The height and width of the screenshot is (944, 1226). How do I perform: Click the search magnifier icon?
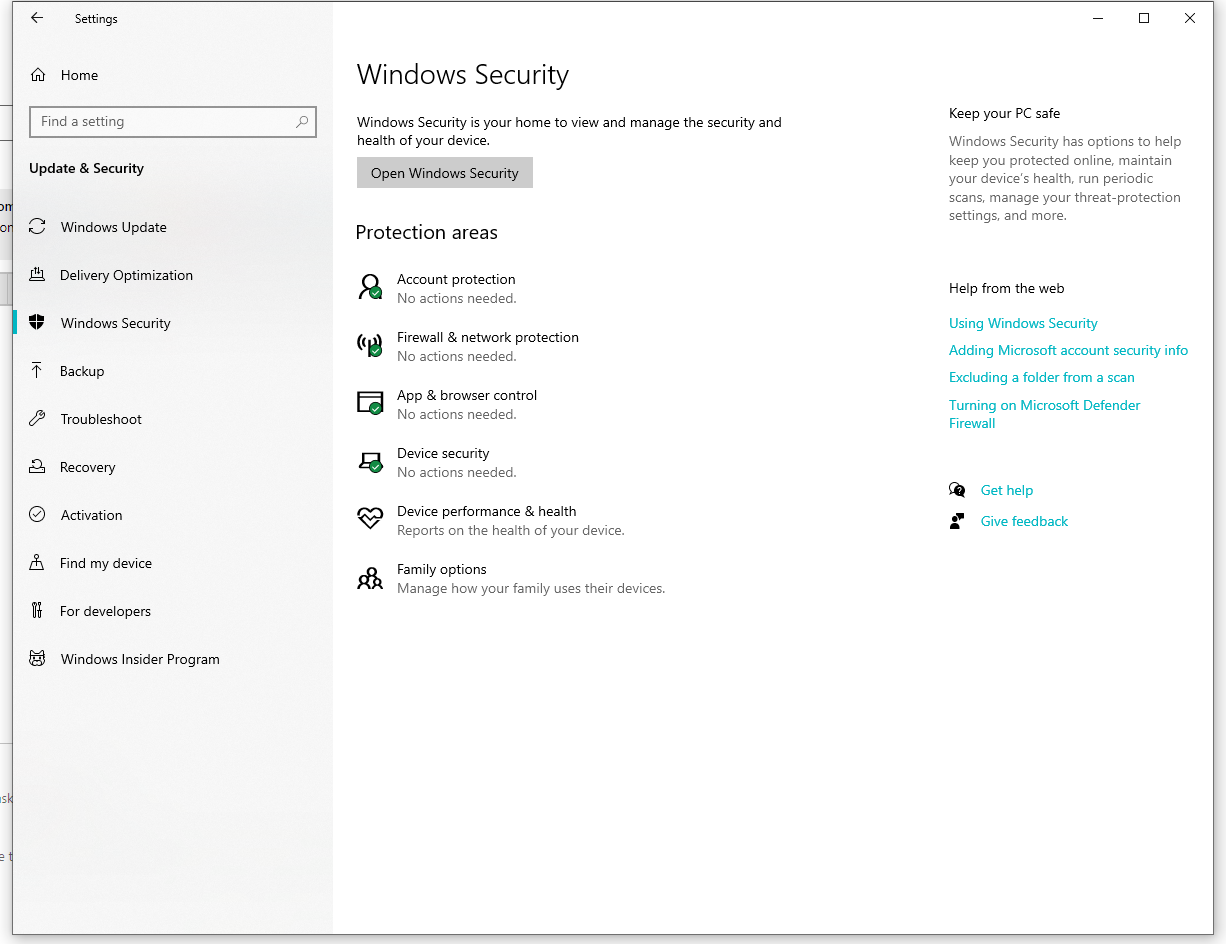point(302,121)
